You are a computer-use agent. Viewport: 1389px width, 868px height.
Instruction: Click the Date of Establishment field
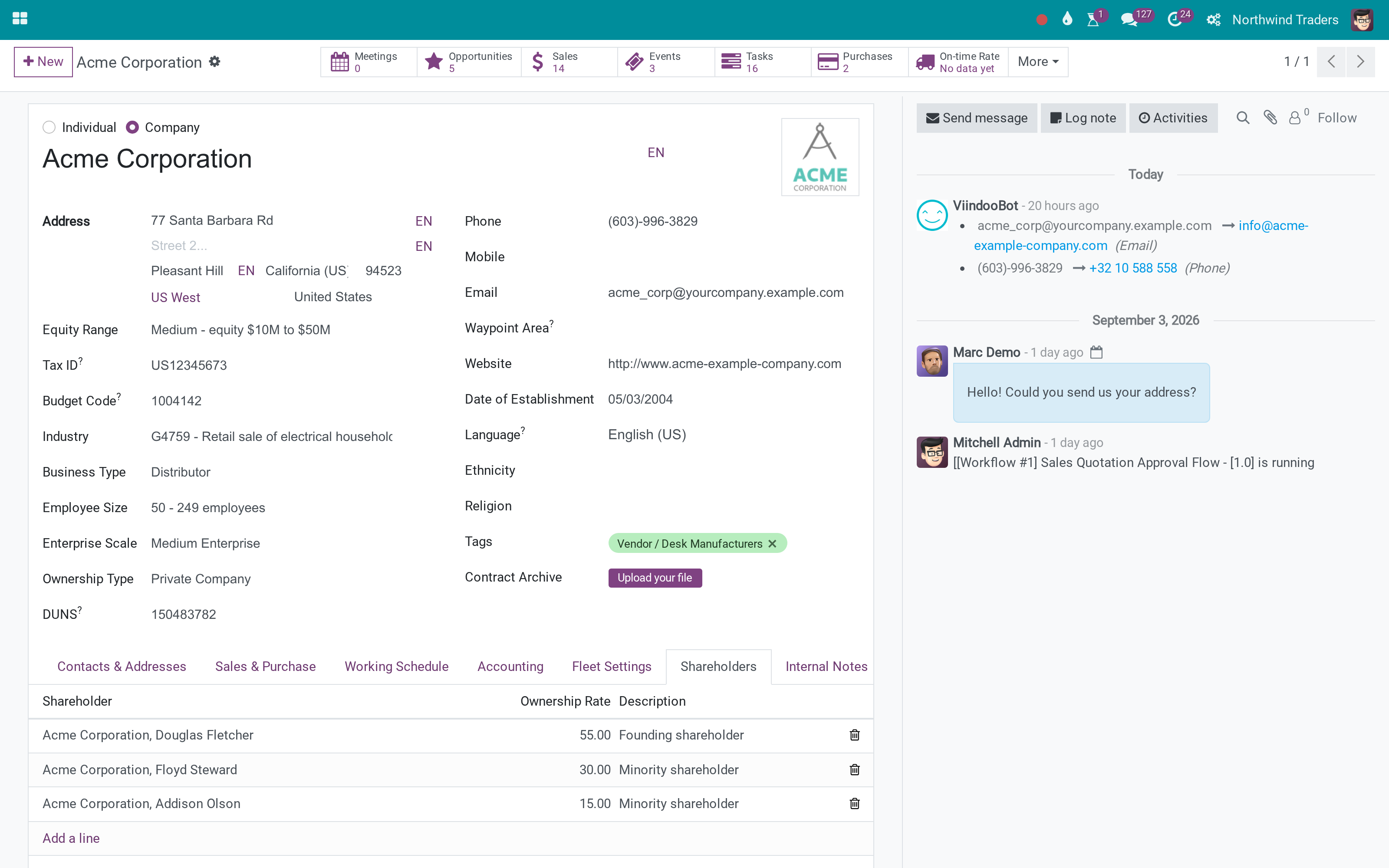click(x=733, y=400)
